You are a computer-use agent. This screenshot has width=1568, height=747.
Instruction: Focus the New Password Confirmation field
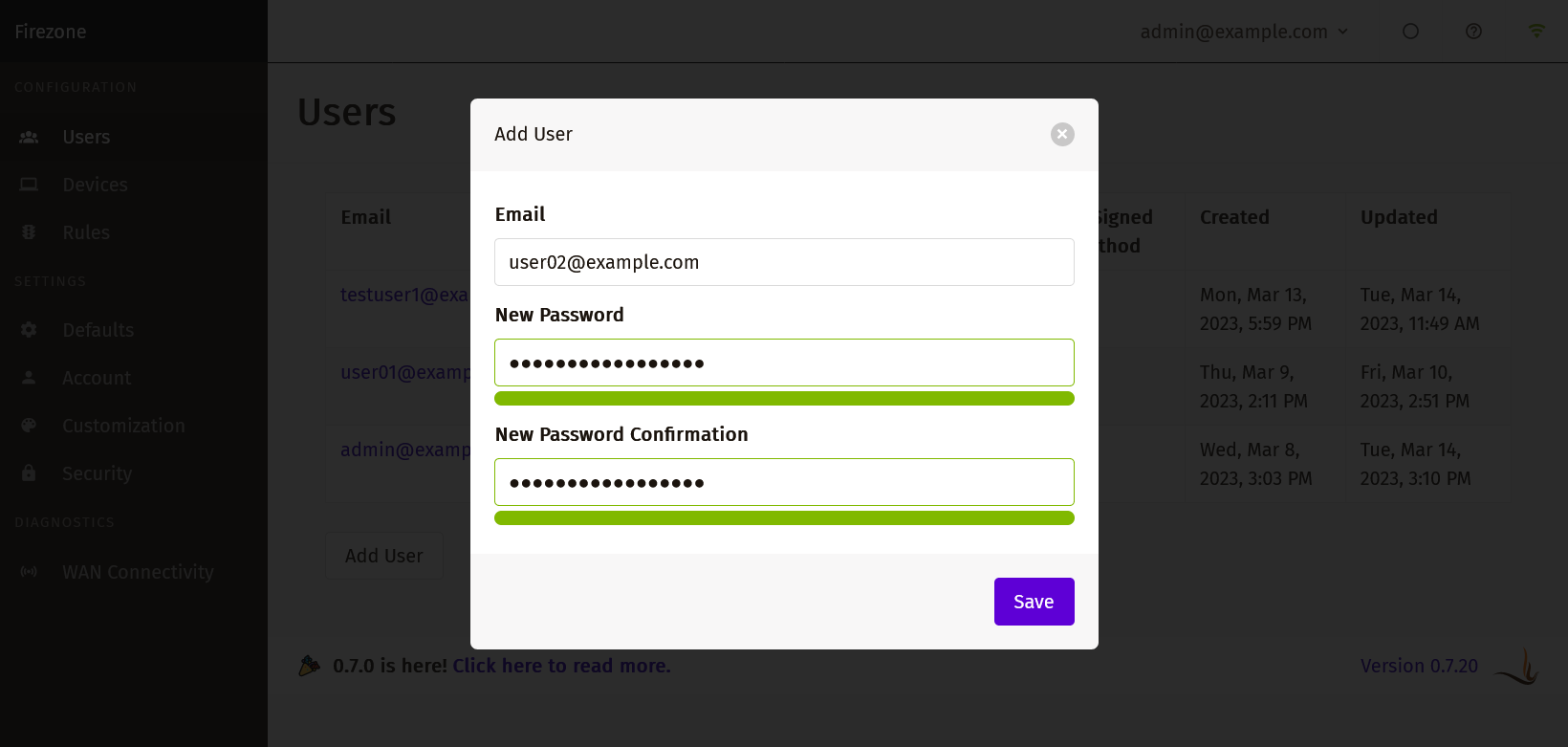(x=784, y=482)
